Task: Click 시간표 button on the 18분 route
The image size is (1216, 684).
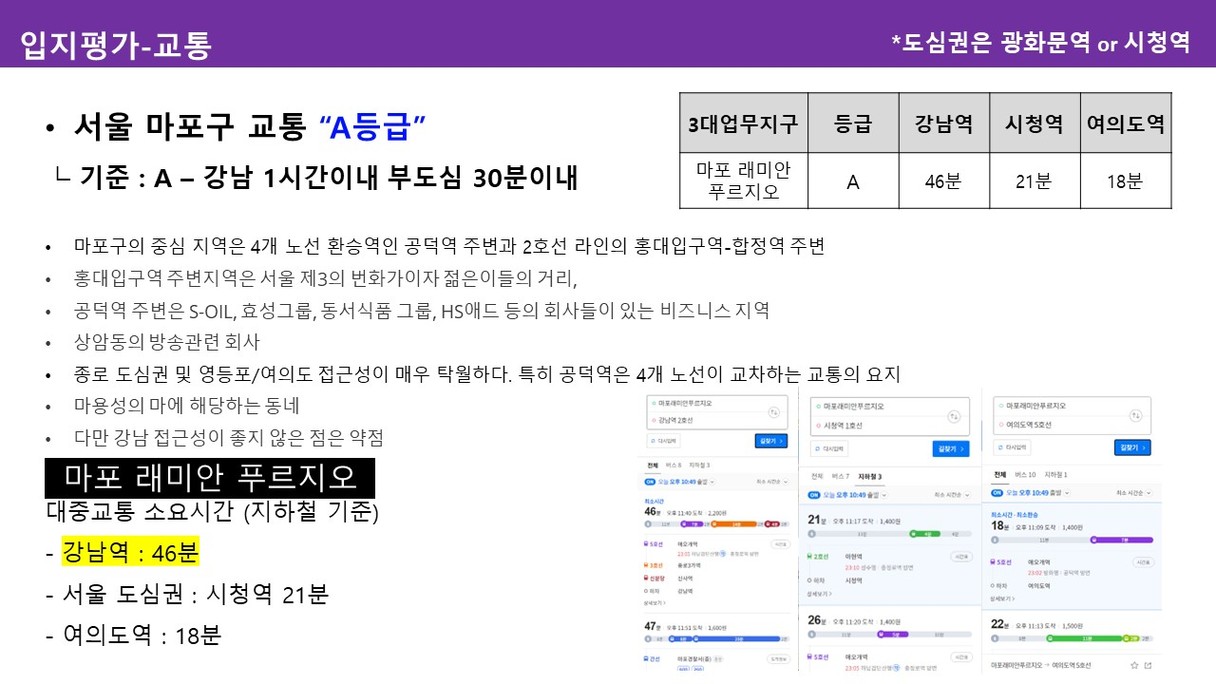Action: coord(1142,562)
